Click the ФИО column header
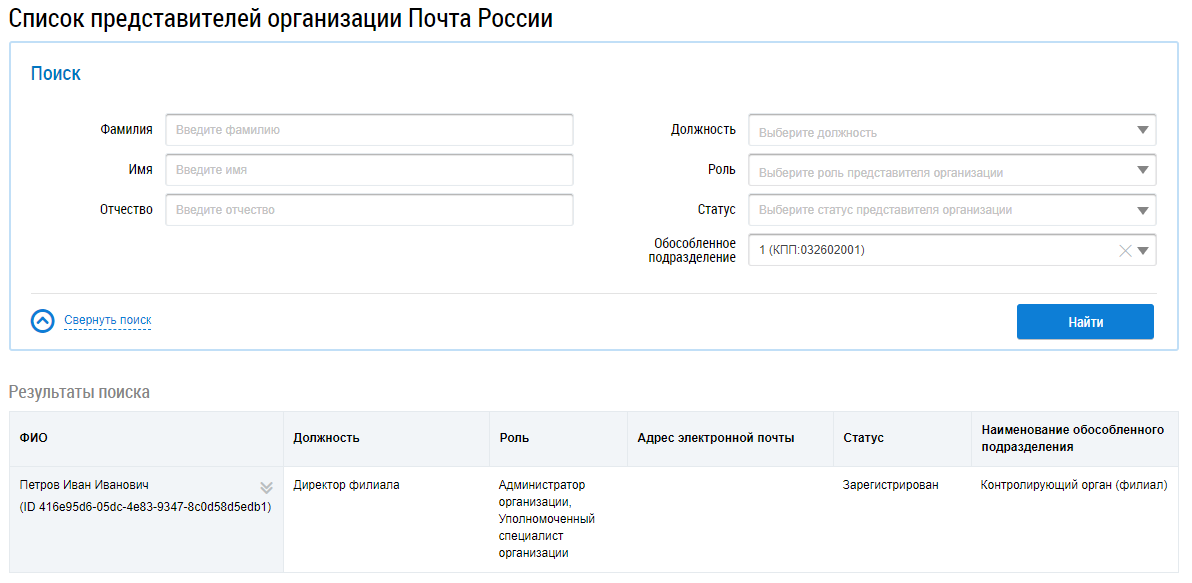 pos(32,438)
